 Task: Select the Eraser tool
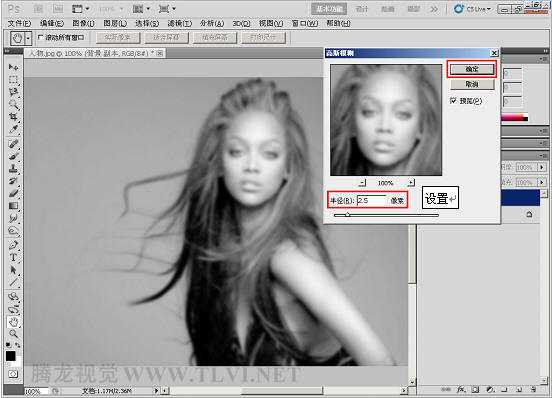point(13,193)
